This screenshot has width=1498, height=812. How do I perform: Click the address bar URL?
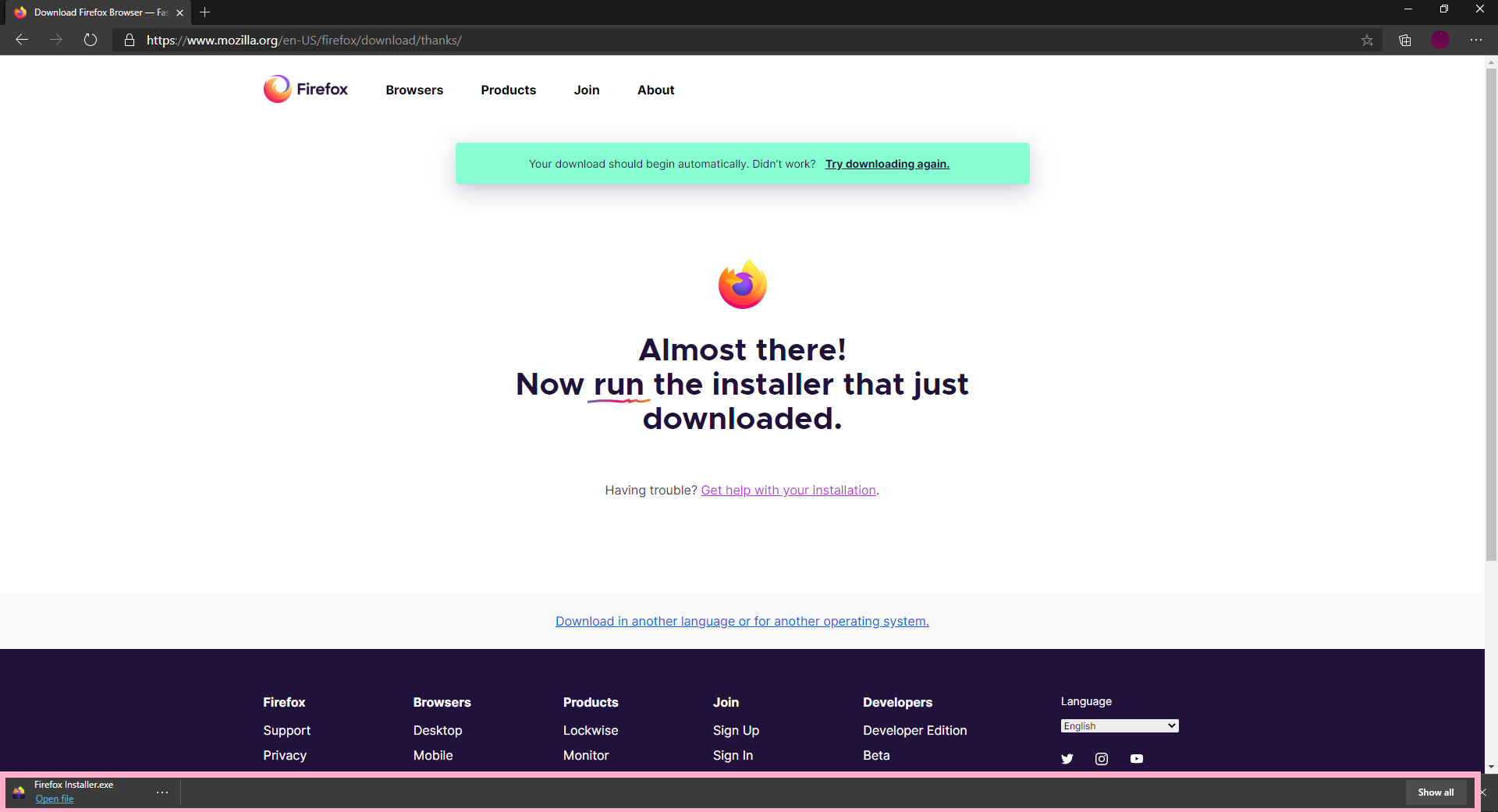click(x=304, y=40)
